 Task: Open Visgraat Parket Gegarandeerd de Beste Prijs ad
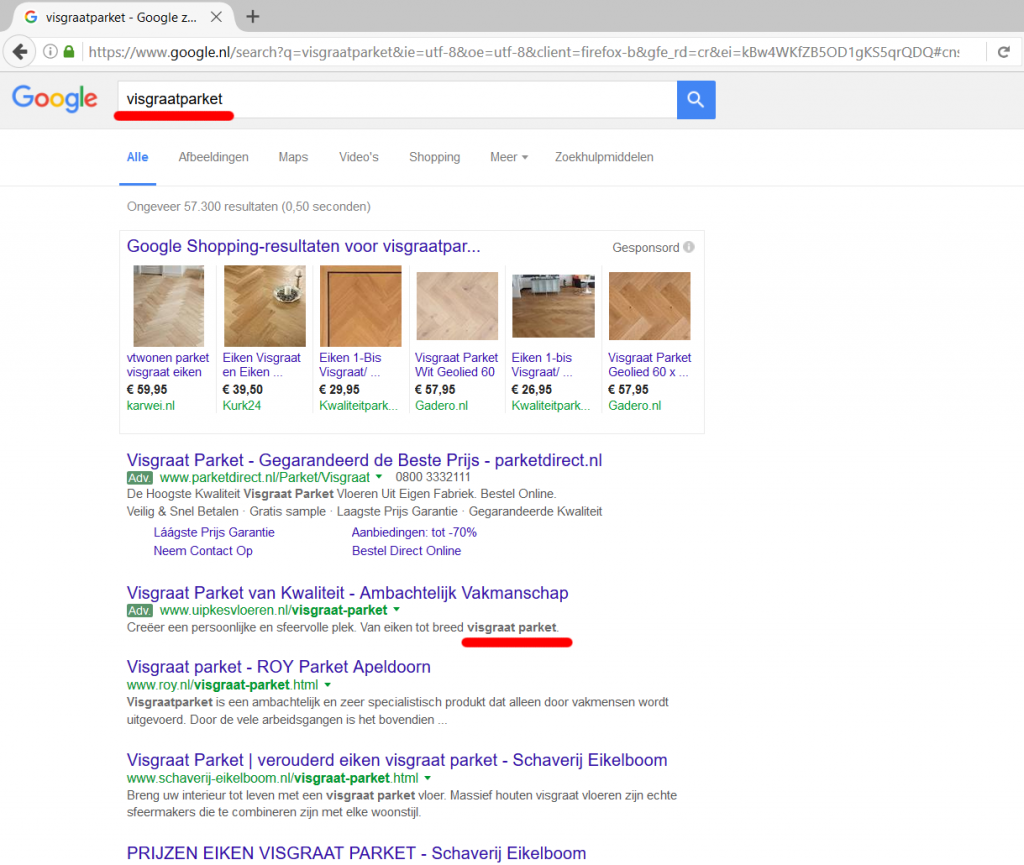click(364, 460)
